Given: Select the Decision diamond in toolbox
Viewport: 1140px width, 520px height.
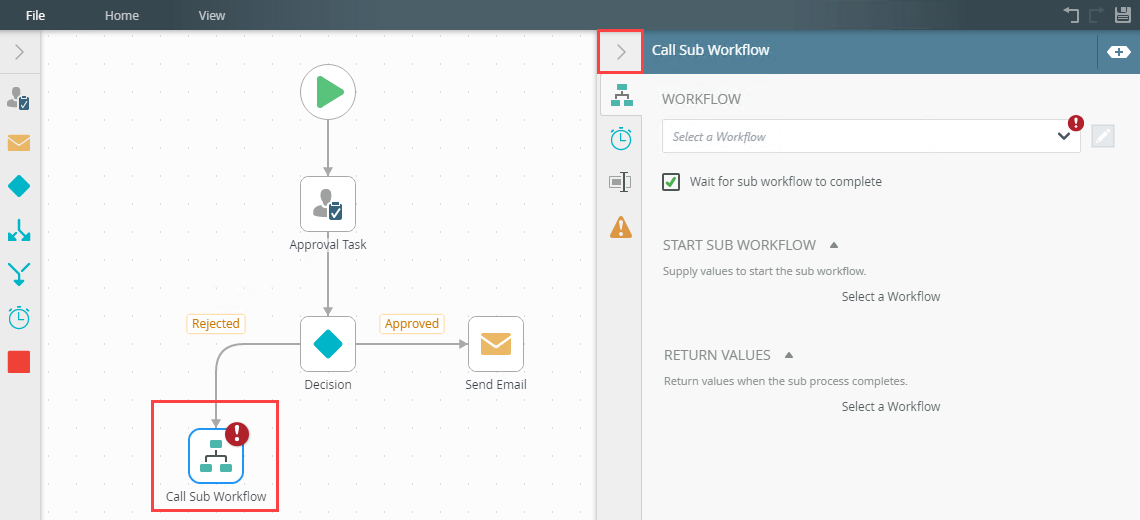Looking at the screenshot, I should click(18, 187).
